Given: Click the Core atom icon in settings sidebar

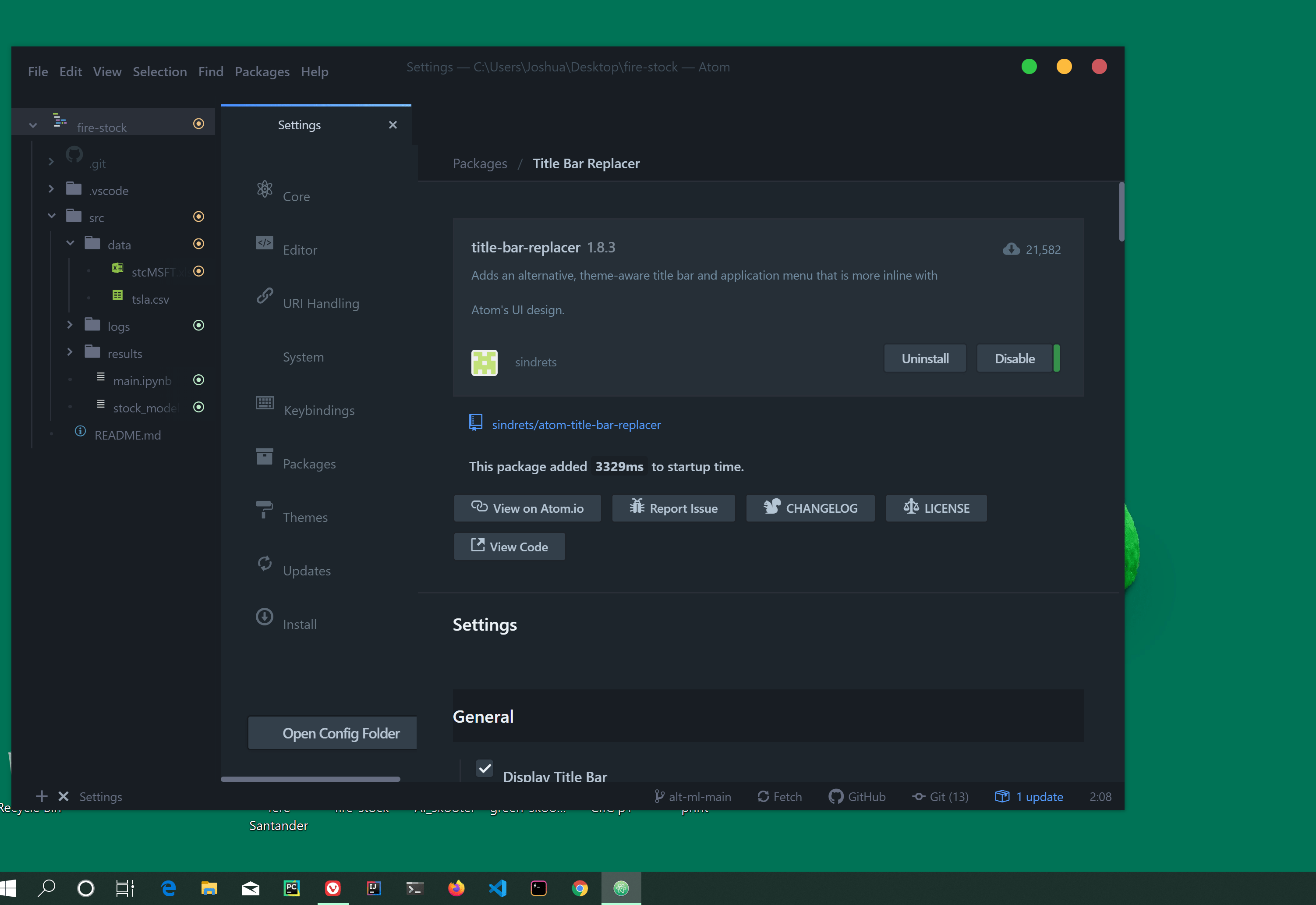Looking at the screenshot, I should (x=265, y=189).
